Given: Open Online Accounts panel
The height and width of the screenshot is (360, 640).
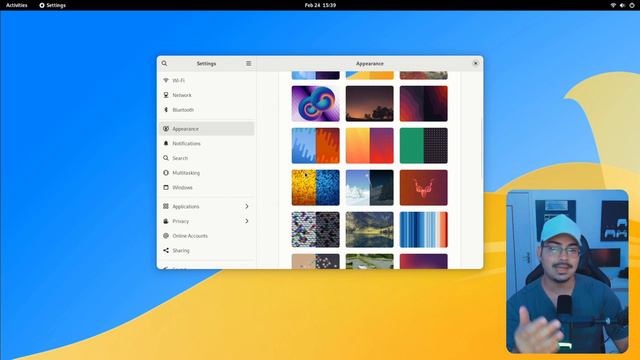Looking at the screenshot, I should tap(207, 236).
